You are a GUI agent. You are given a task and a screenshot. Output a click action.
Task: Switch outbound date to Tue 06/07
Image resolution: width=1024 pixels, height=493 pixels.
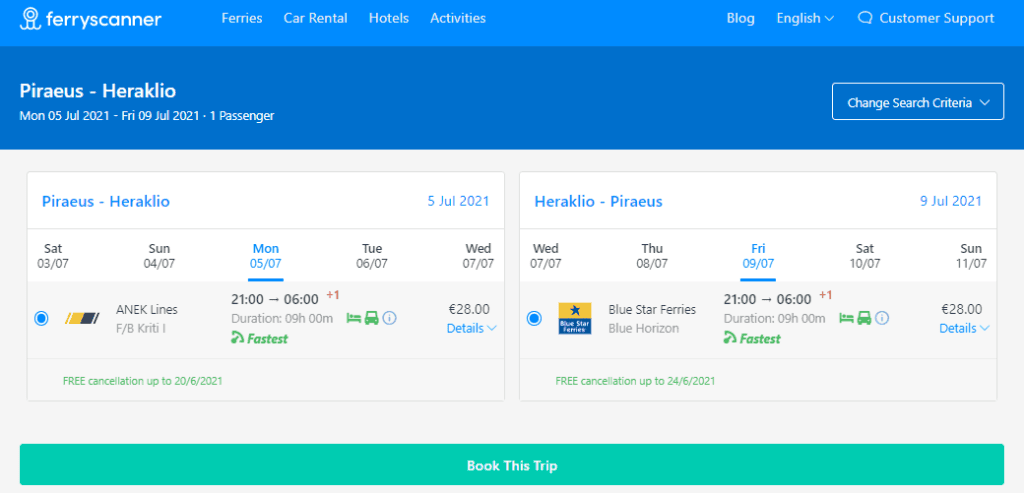point(372,256)
